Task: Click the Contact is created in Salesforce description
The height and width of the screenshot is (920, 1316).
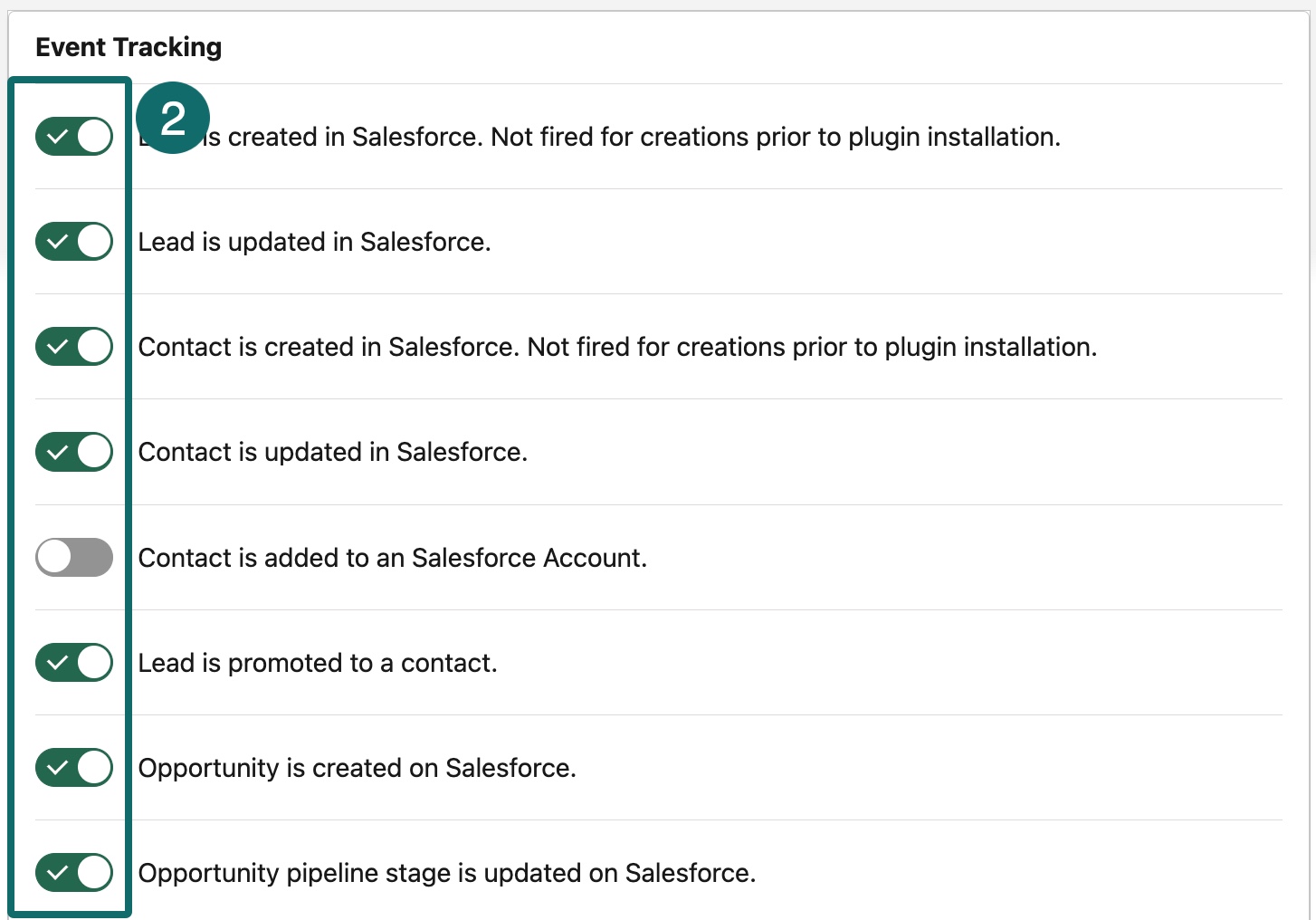Action: tap(617, 347)
